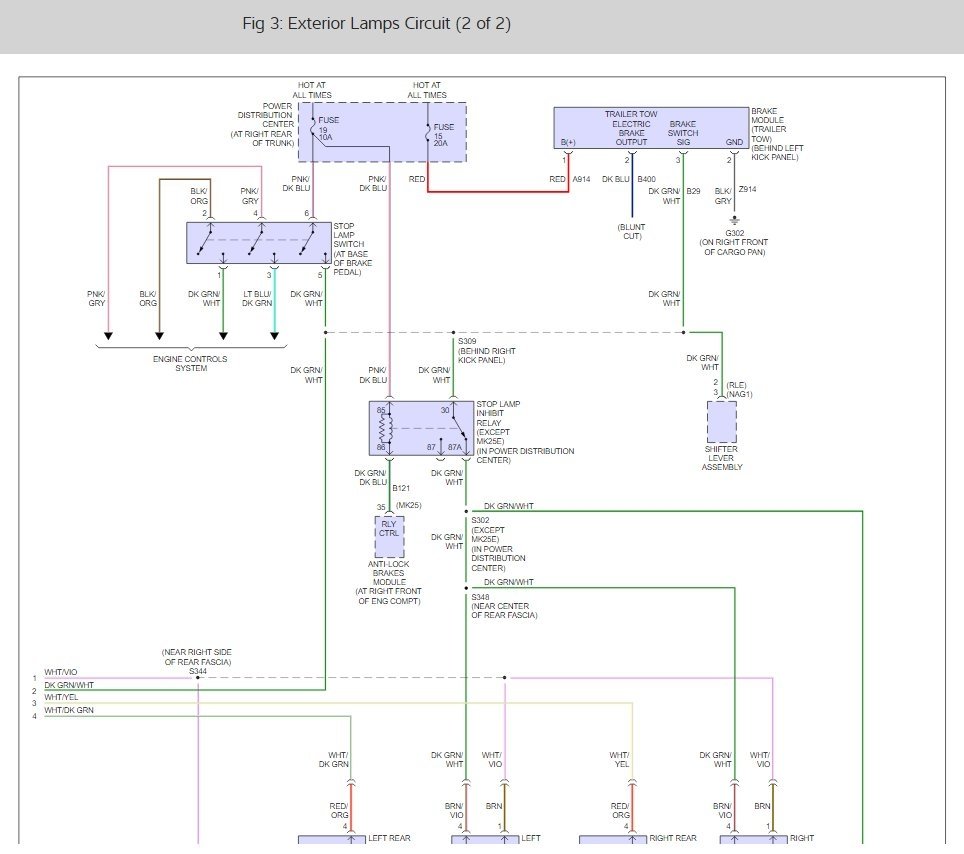Click splice label 'S348'
This screenshot has height=854, width=964.
pos(480,597)
